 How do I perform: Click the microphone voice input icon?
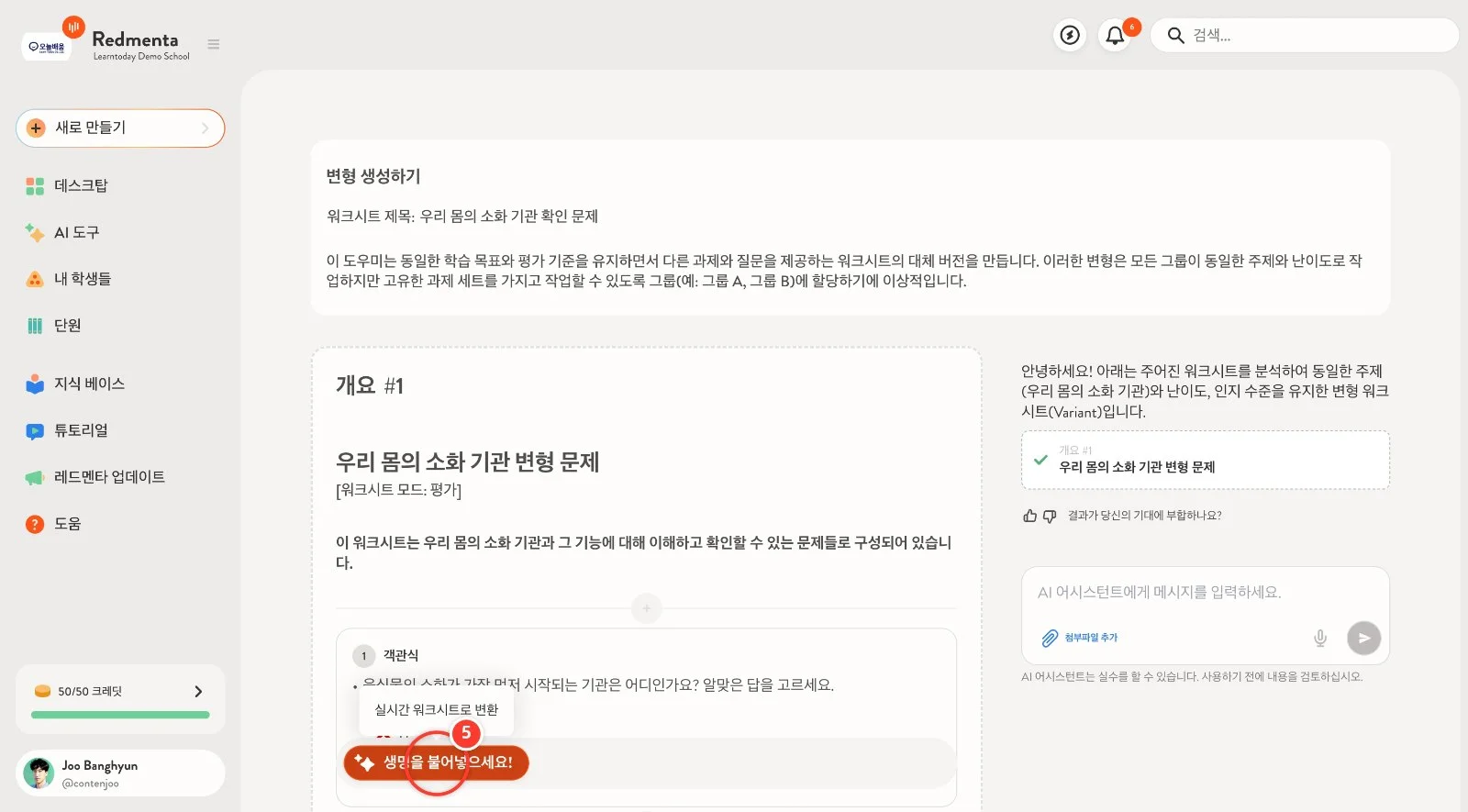[1320, 638]
